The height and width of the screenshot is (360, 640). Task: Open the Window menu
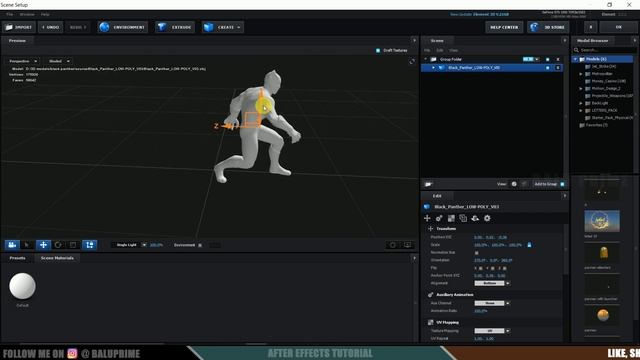tap(27, 14)
